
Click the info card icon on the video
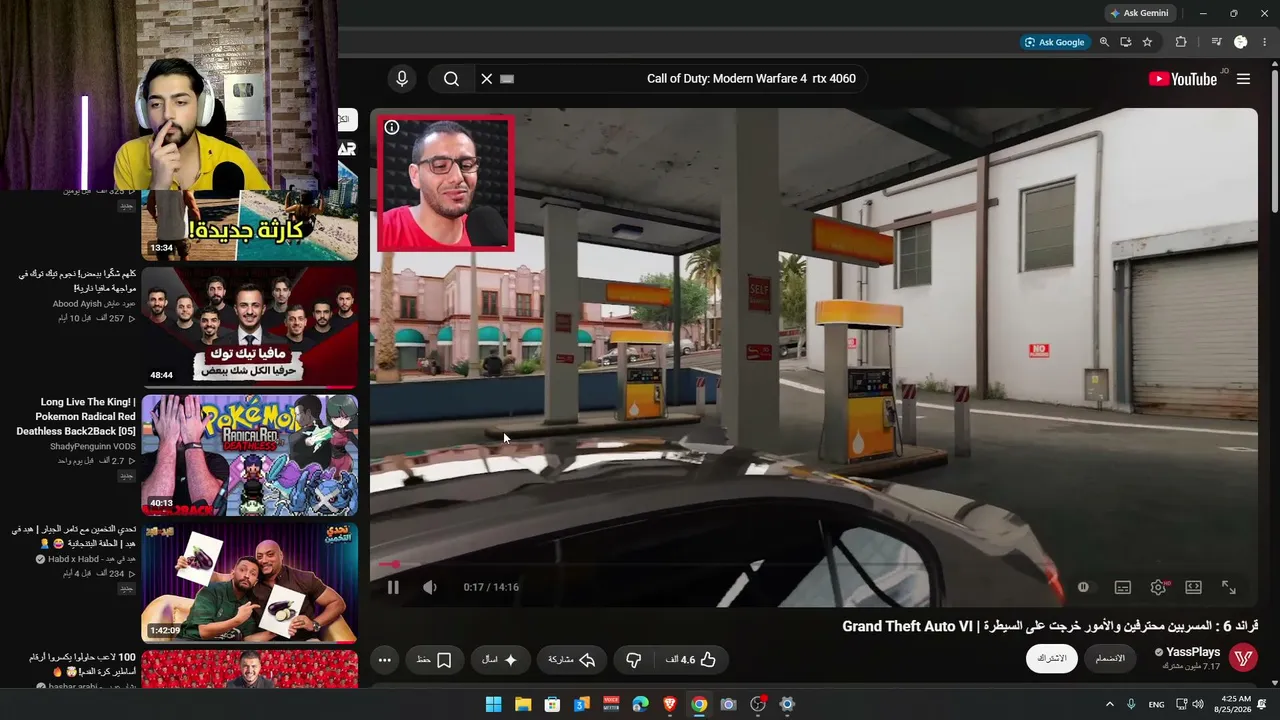392,128
